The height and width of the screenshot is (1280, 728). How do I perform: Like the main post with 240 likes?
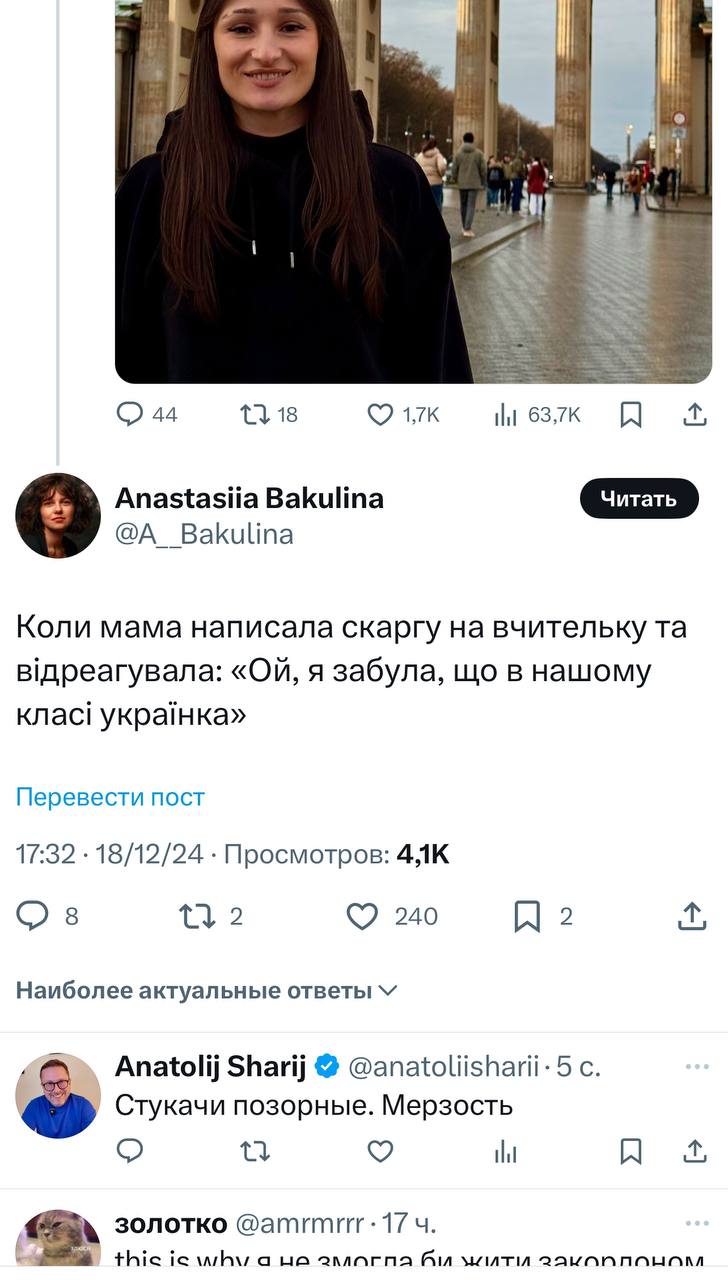click(x=362, y=916)
